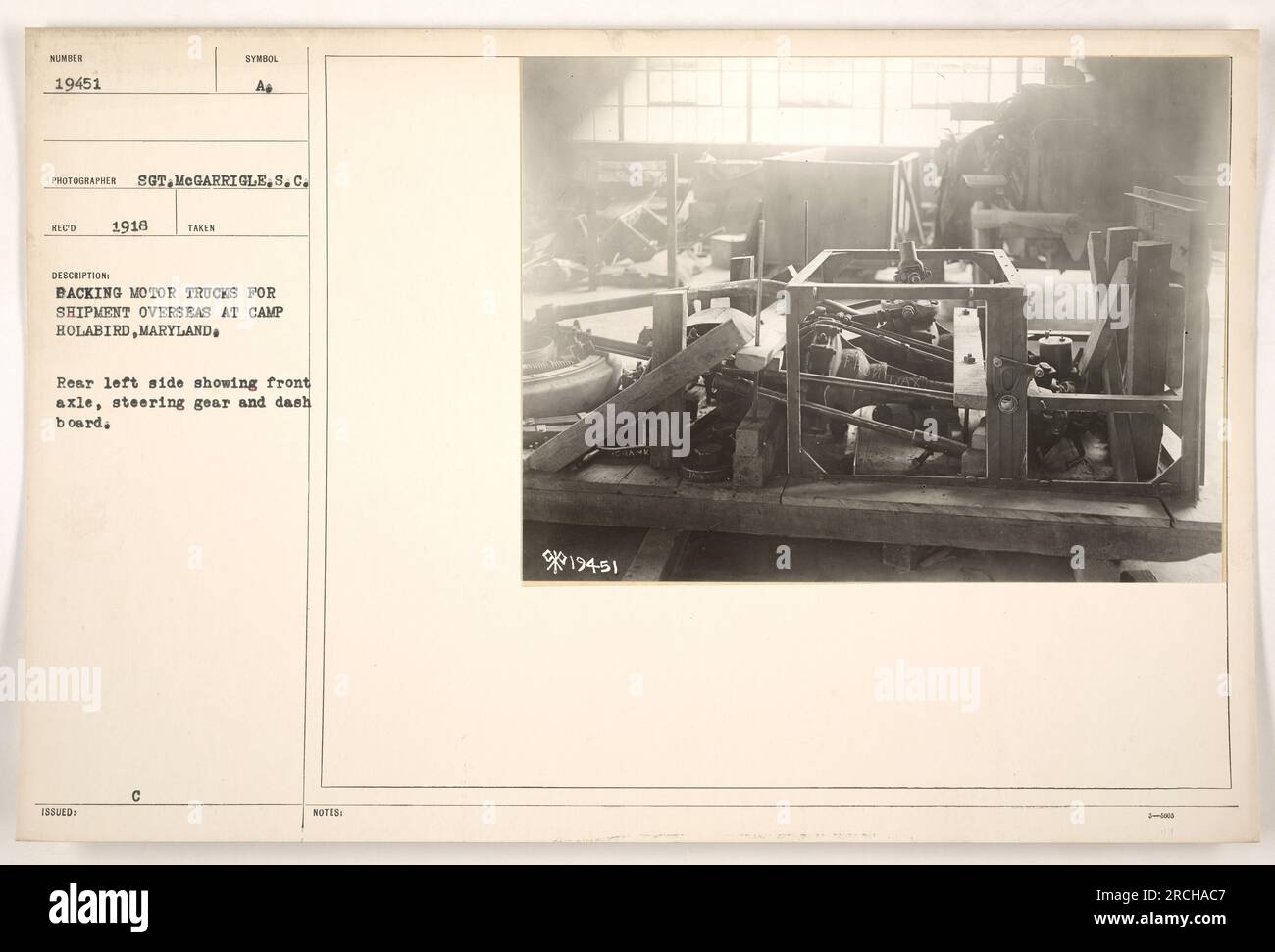Click the windows at the top of the photo
Screen dimensions: 1275x952
863,96
